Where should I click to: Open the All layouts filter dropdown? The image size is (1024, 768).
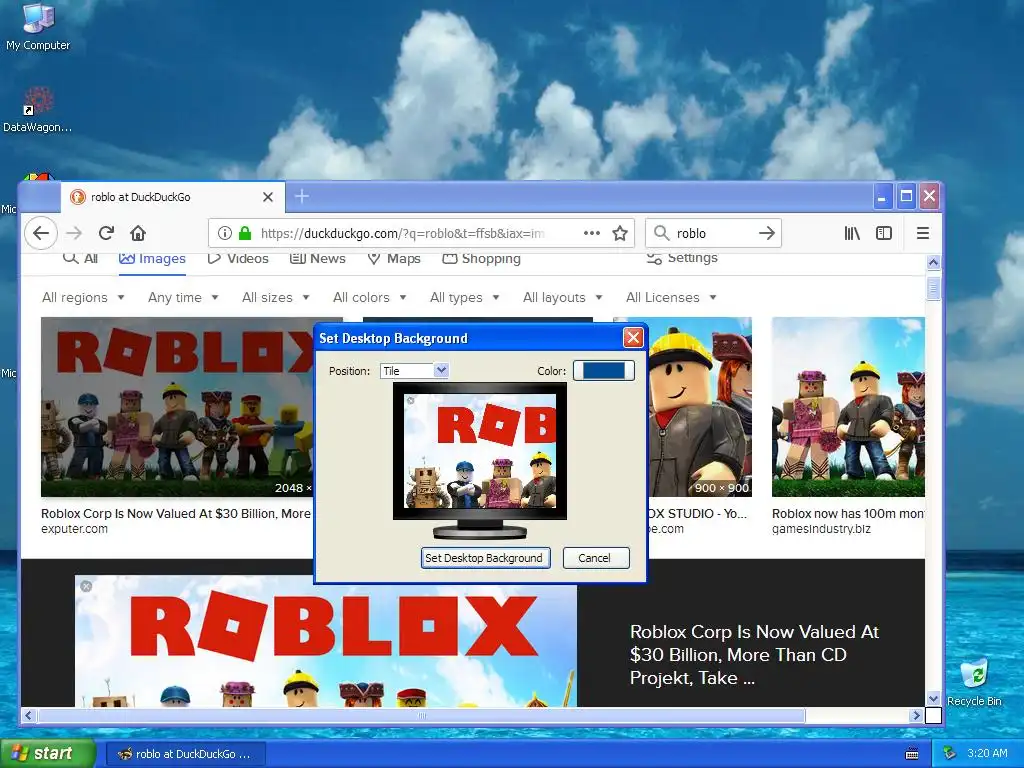[x=562, y=297]
